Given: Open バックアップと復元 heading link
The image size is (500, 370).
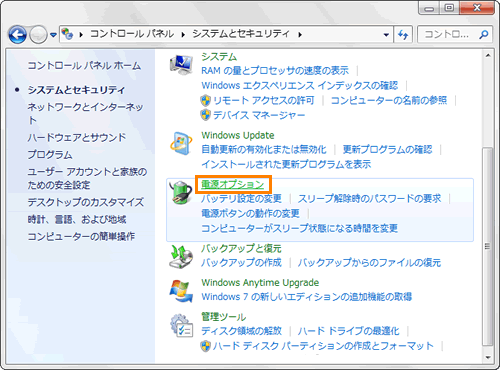Looking at the screenshot, I should pos(241,248).
